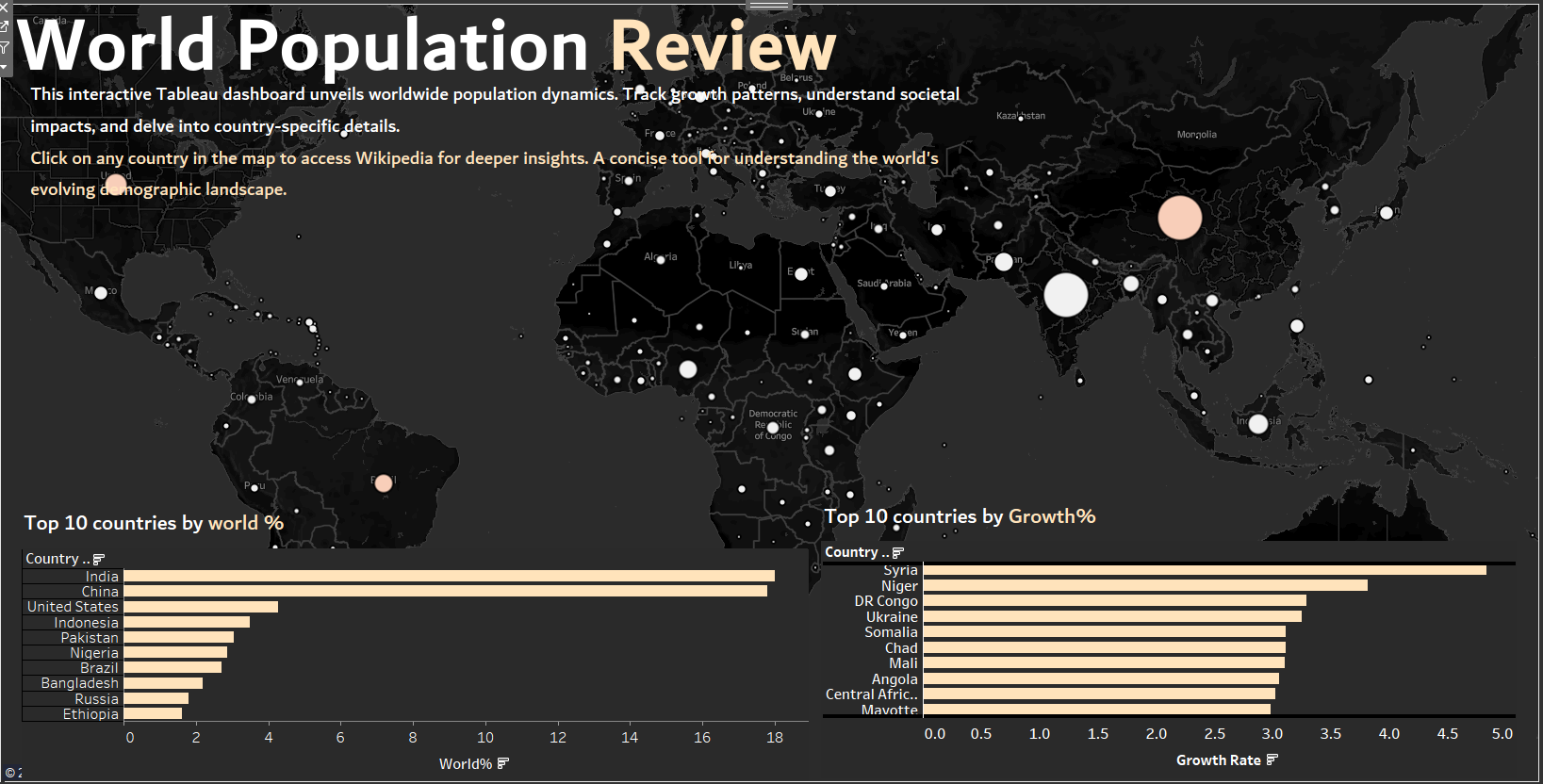Viewport: 1543px width, 784px height.
Task: Click the Ukraine label in growth chart
Action: tap(891, 616)
